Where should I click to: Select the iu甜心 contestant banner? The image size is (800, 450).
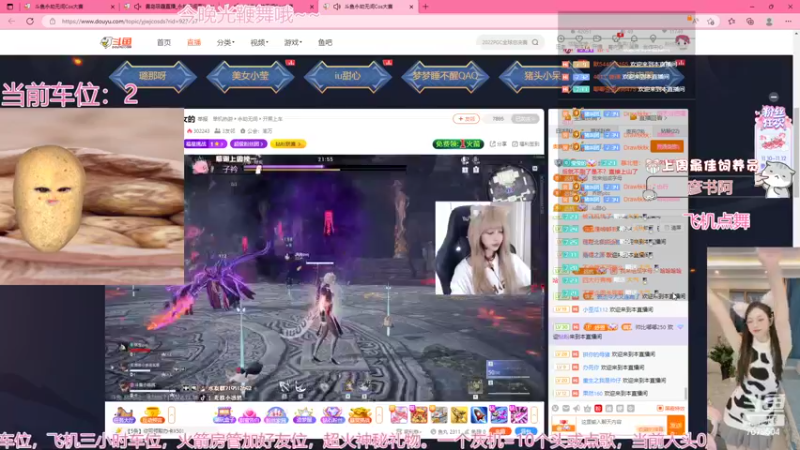tap(347, 76)
